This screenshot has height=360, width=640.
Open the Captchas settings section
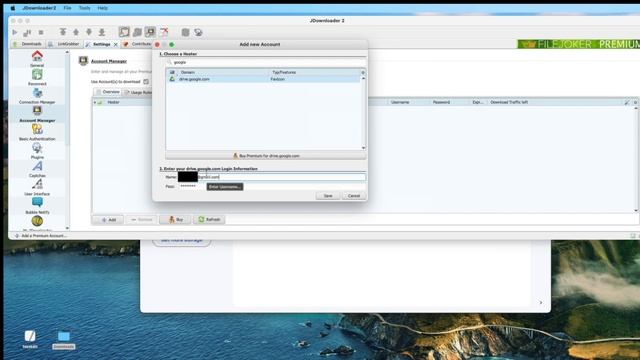point(37,169)
